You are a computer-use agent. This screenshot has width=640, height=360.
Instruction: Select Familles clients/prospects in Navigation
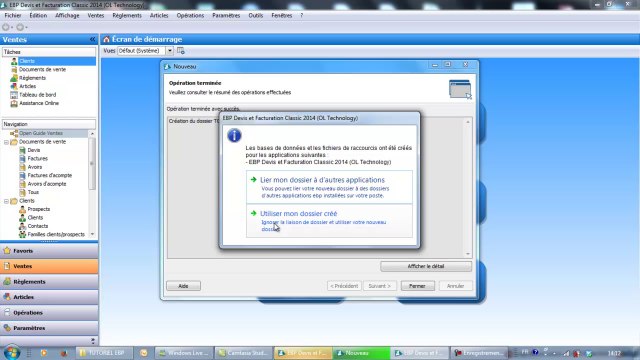[56, 235]
